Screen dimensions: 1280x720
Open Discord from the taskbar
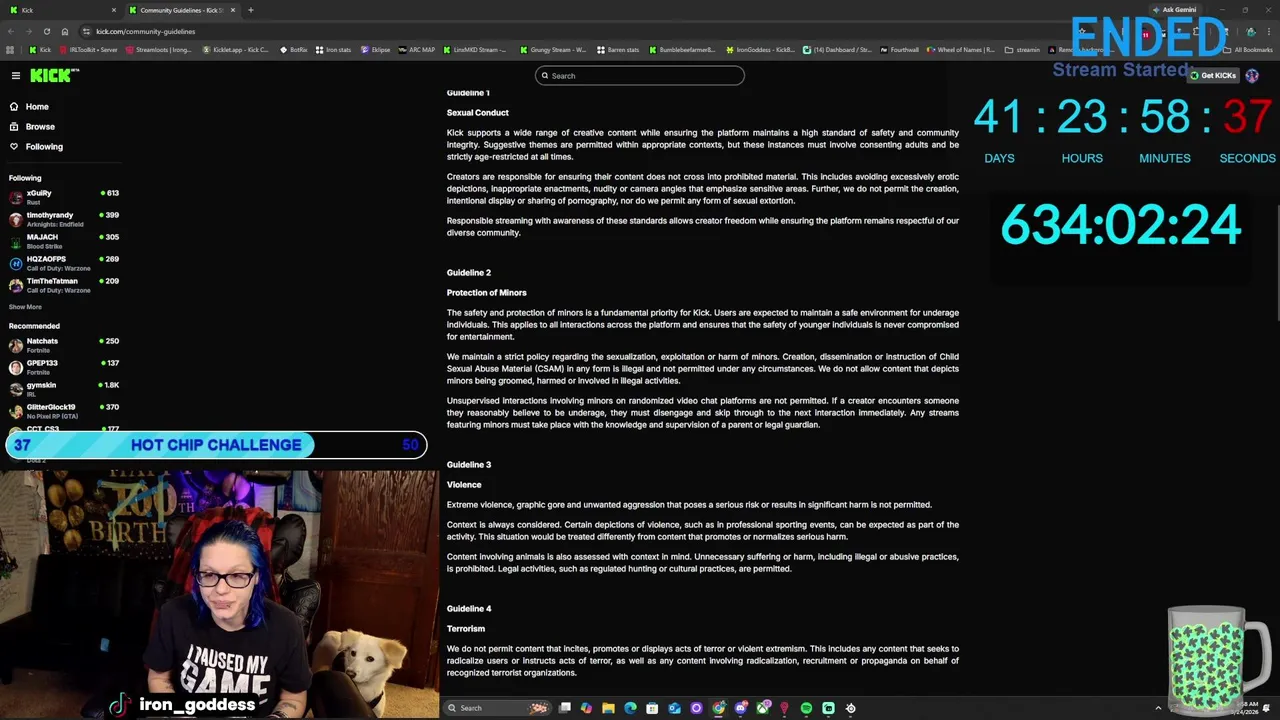[x=740, y=708]
